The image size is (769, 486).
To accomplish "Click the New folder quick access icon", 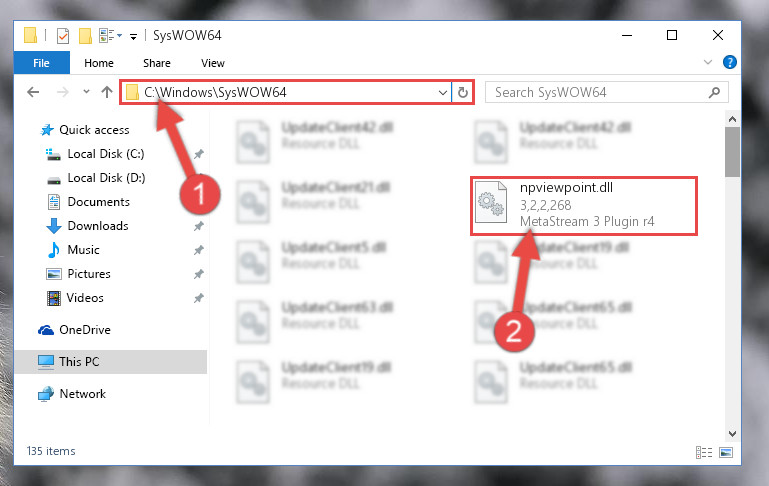I will coord(85,36).
